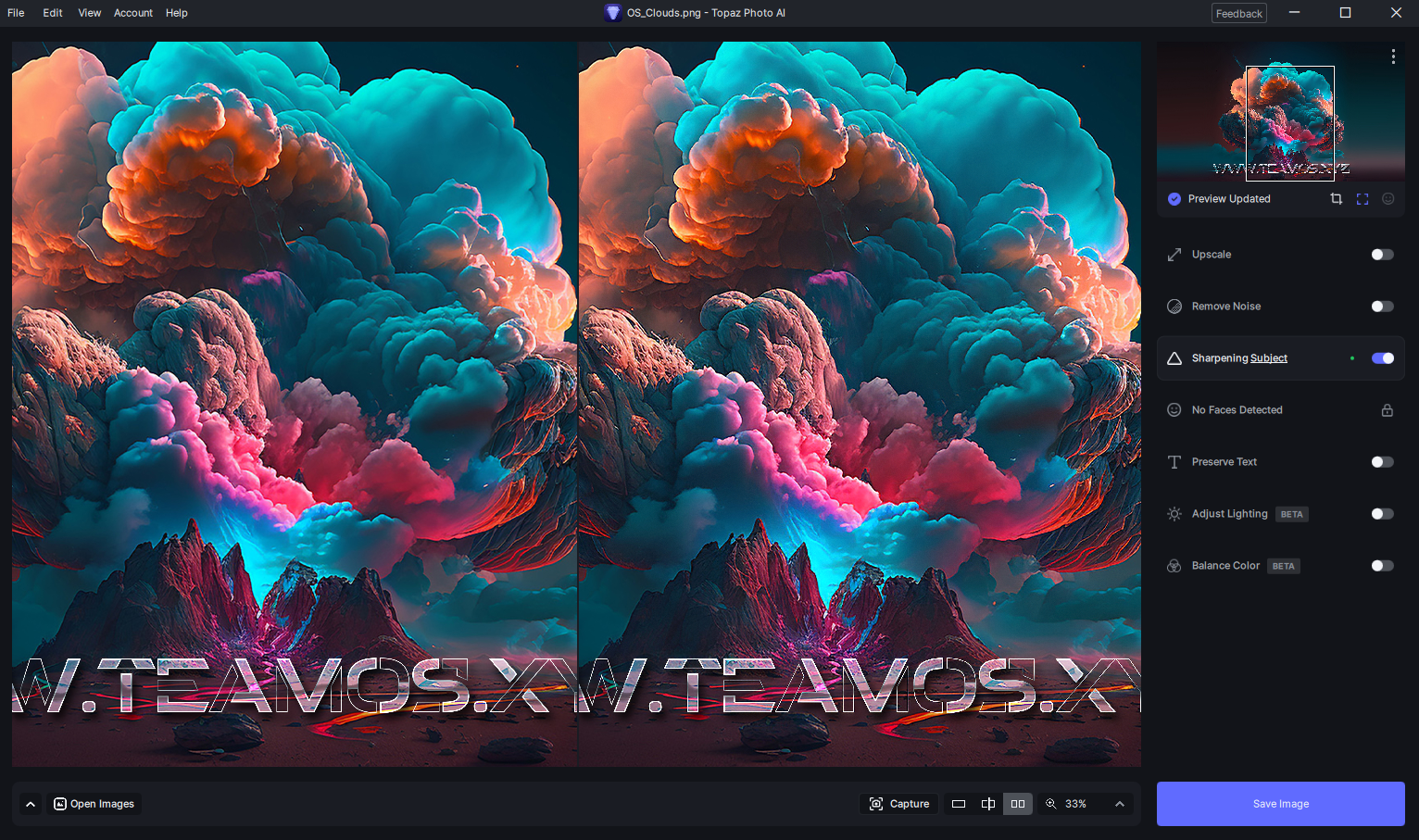Click the Preview Updated checkmark icon

[1174, 199]
